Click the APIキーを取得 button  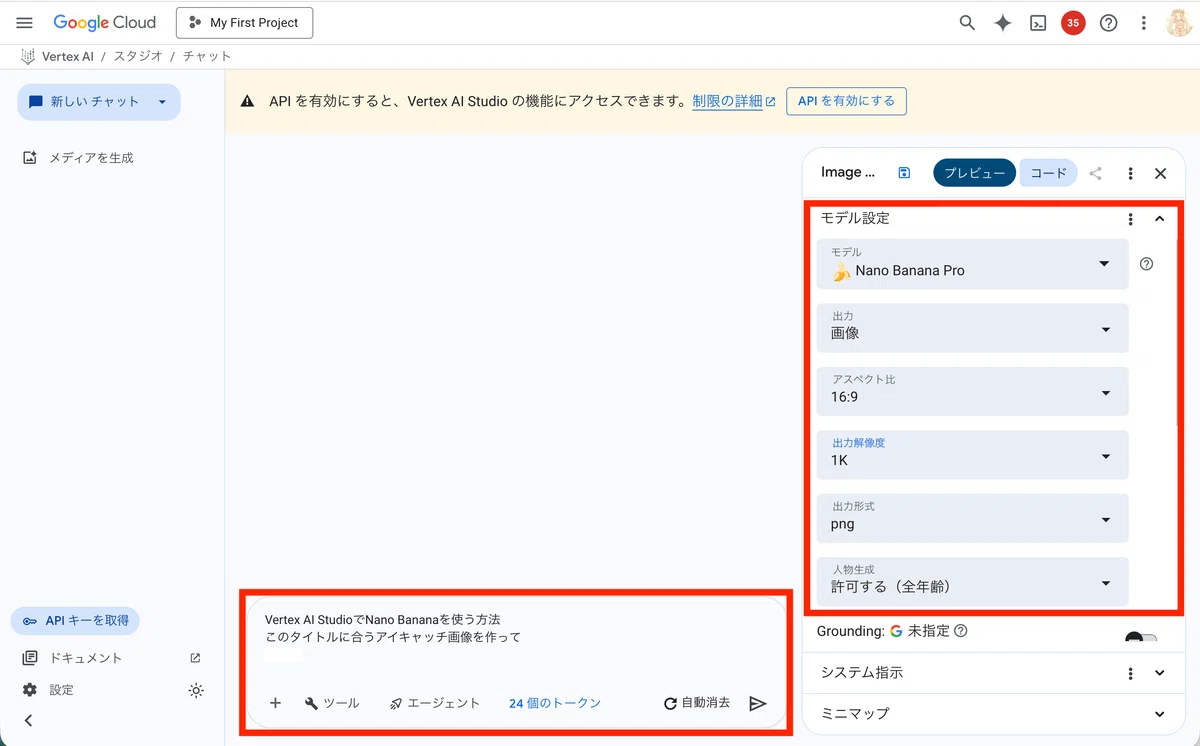point(76,620)
